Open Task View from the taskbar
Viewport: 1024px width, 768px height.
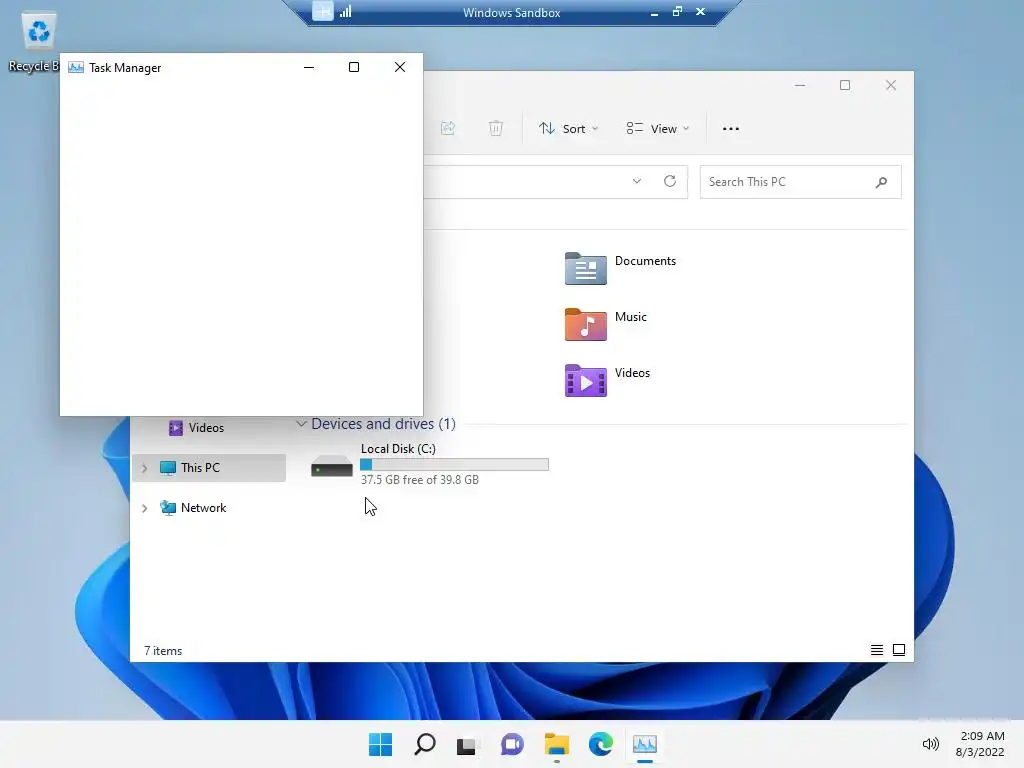click(468, 744)
